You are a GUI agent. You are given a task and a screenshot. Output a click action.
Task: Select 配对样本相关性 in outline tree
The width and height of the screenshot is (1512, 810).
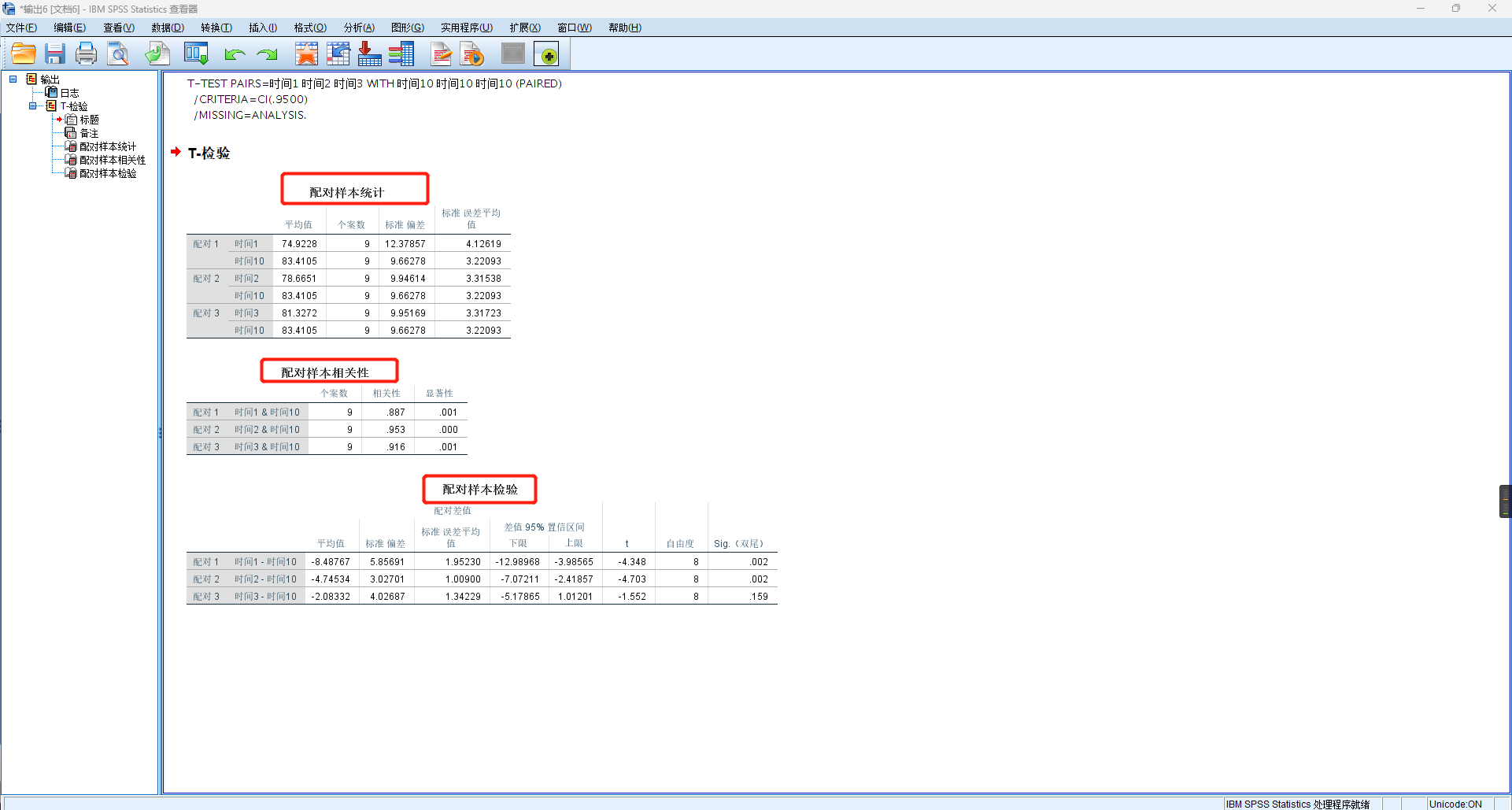click(113, 160)
